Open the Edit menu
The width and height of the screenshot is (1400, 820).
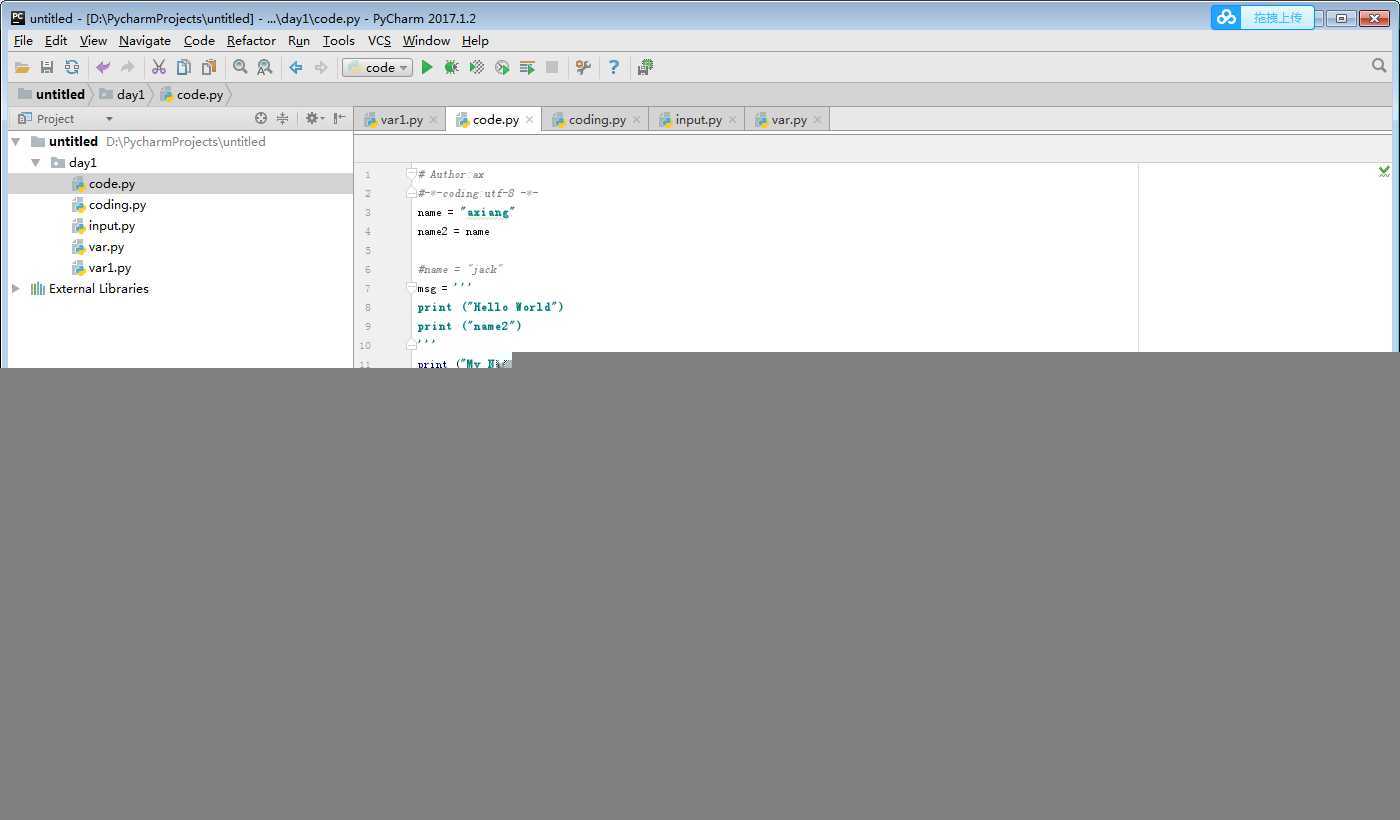click(x=56, y=40)
